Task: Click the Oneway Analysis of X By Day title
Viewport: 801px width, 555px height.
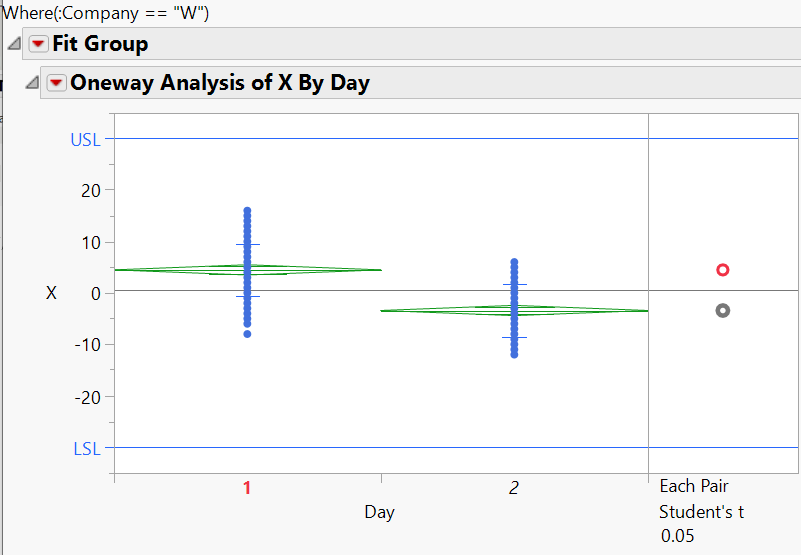Action: (220, 83)
